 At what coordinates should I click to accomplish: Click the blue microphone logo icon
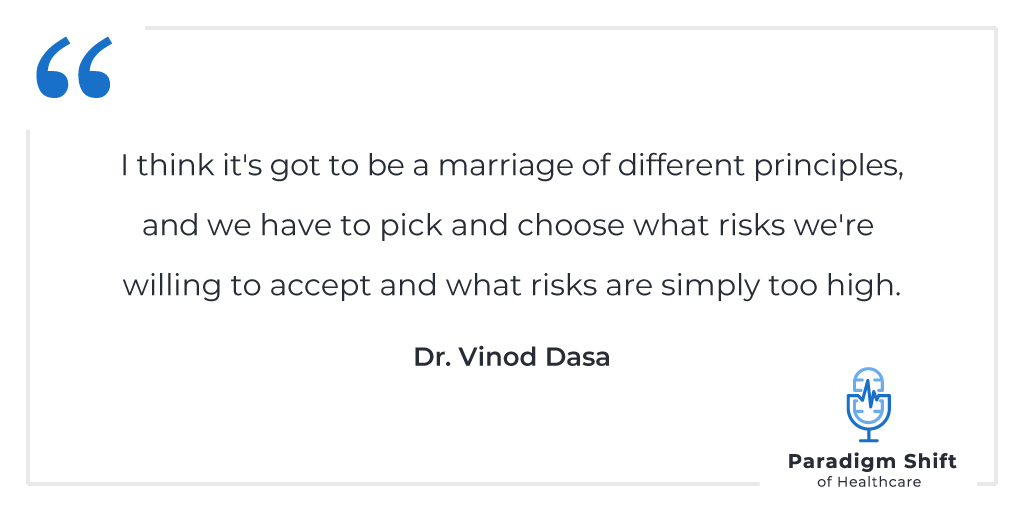(x=869, y=405)
